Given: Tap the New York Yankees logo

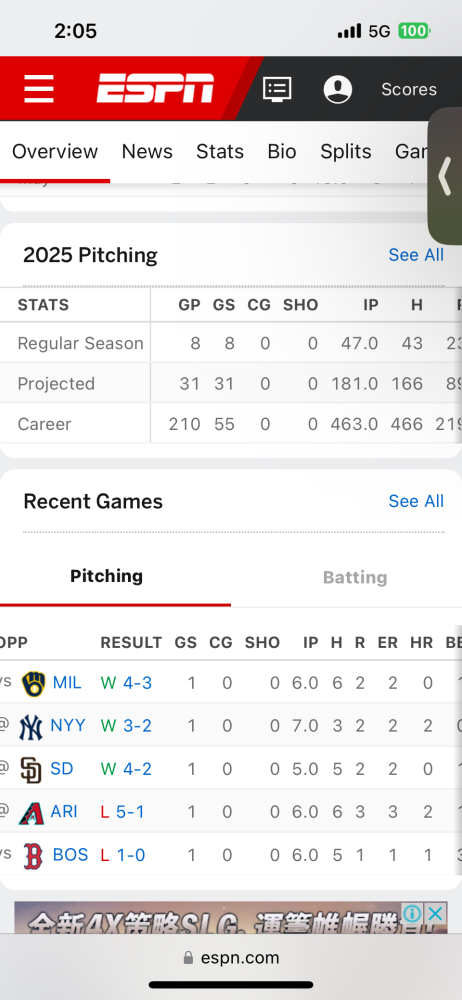Looking at the screenshot, I should click(x=31, y=726).
